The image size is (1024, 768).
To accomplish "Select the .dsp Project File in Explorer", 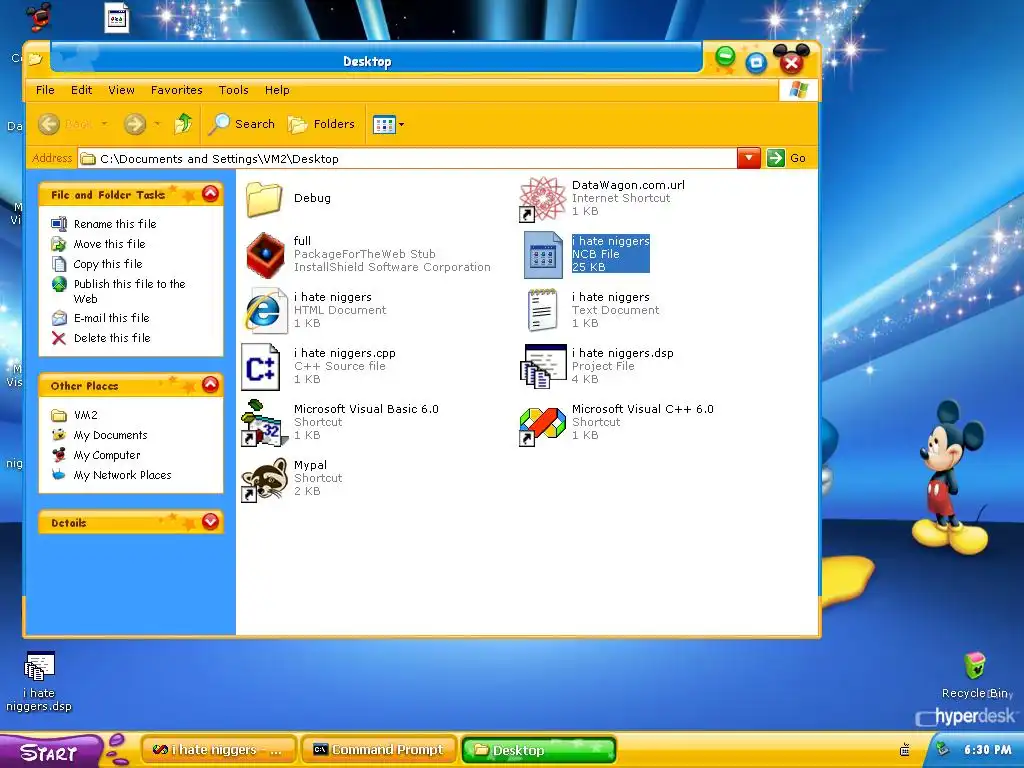I will pos(543,367).
